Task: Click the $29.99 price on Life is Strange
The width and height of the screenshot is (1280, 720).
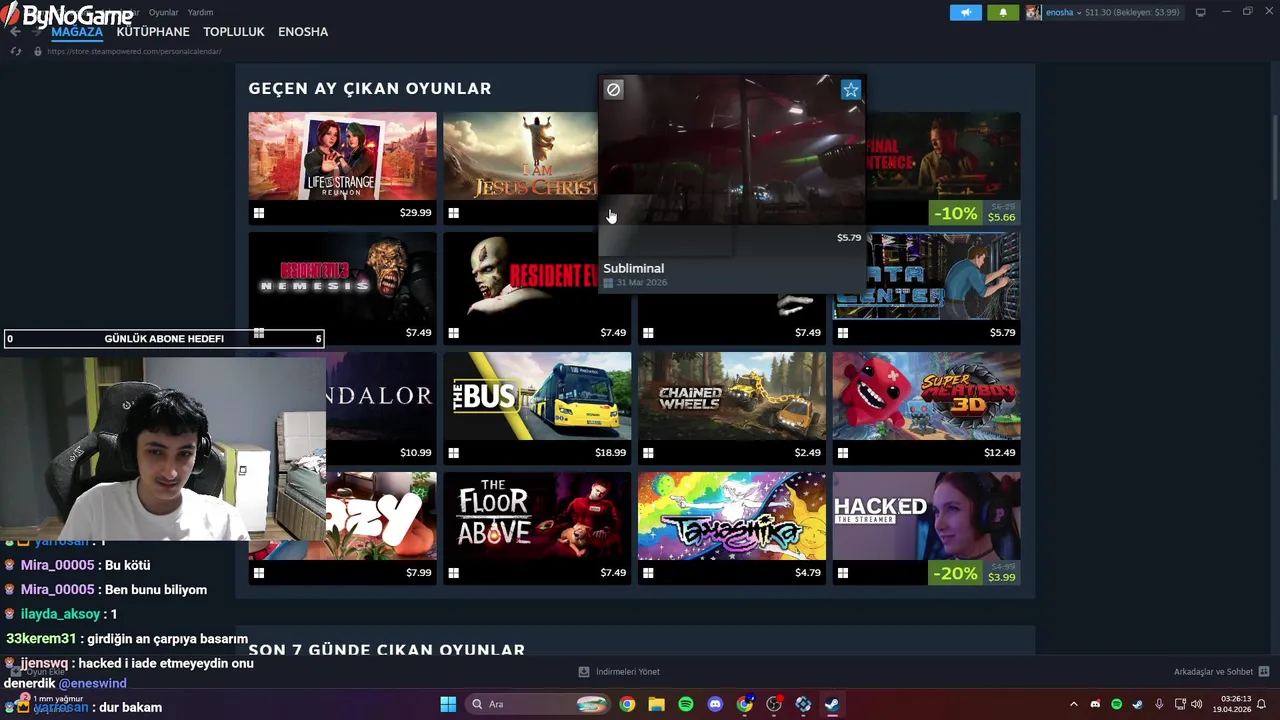Action: click(x=415, y=213)
